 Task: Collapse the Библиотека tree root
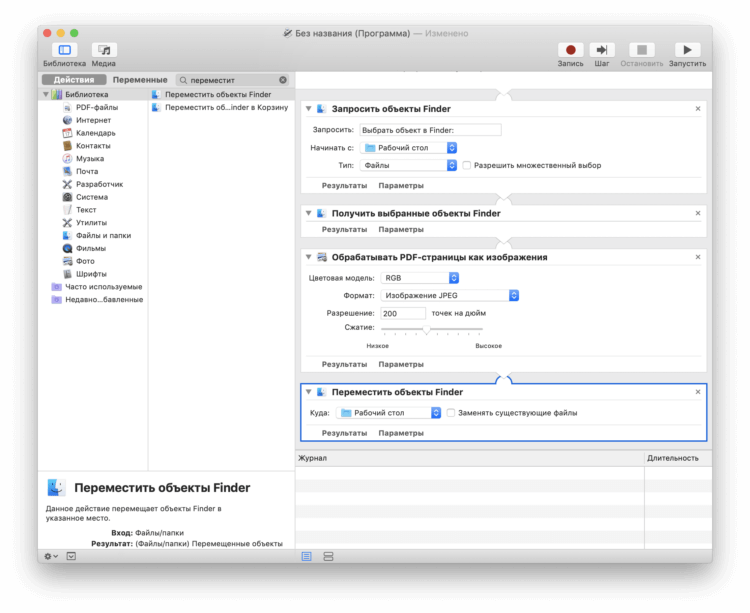click(x=46, y=94)
